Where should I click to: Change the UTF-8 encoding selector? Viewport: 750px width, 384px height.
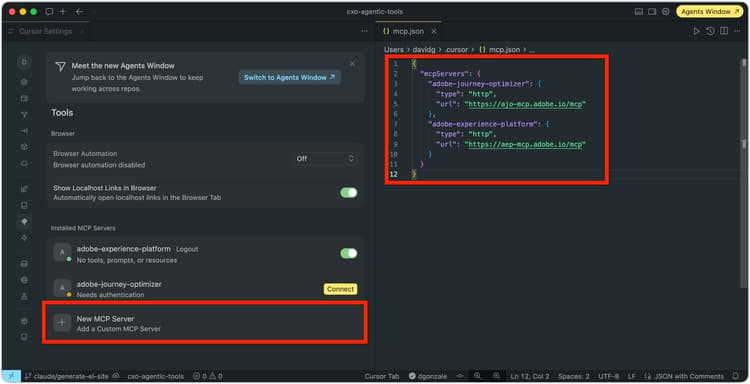click(x=608, y=376)
